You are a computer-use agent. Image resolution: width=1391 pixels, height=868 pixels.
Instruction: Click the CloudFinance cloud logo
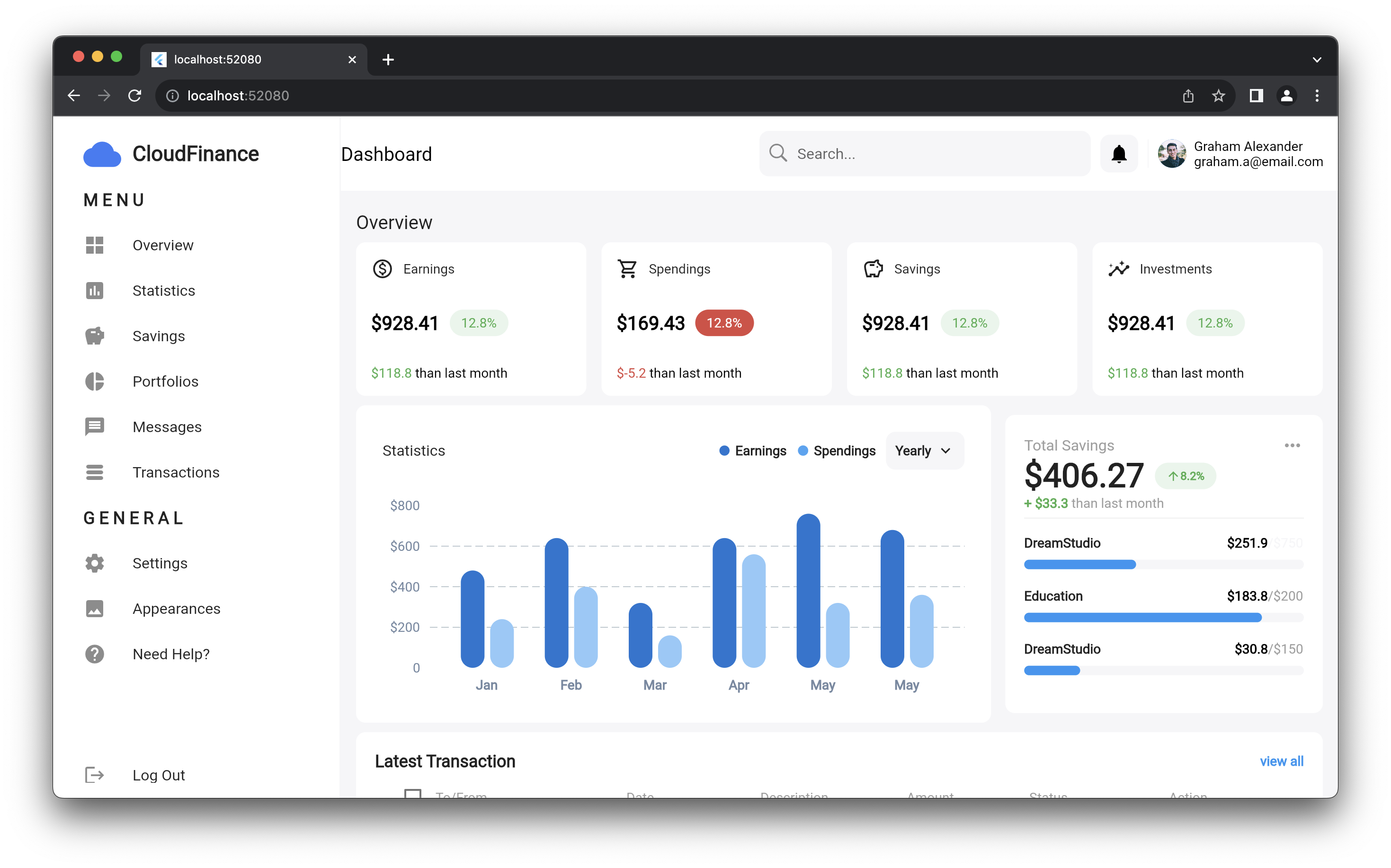[x=103, y=153]
